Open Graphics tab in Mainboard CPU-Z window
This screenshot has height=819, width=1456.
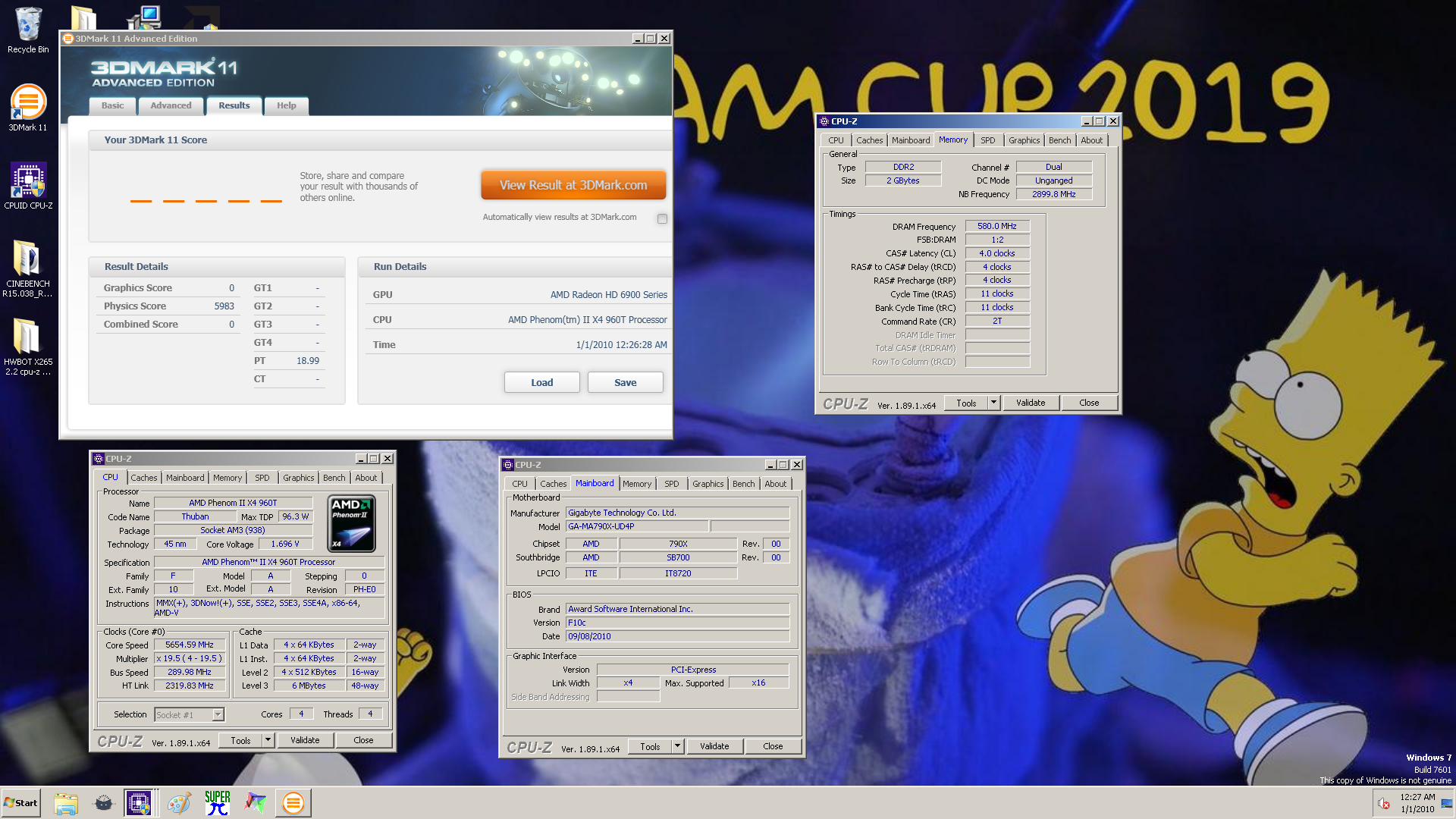[708, 484]
